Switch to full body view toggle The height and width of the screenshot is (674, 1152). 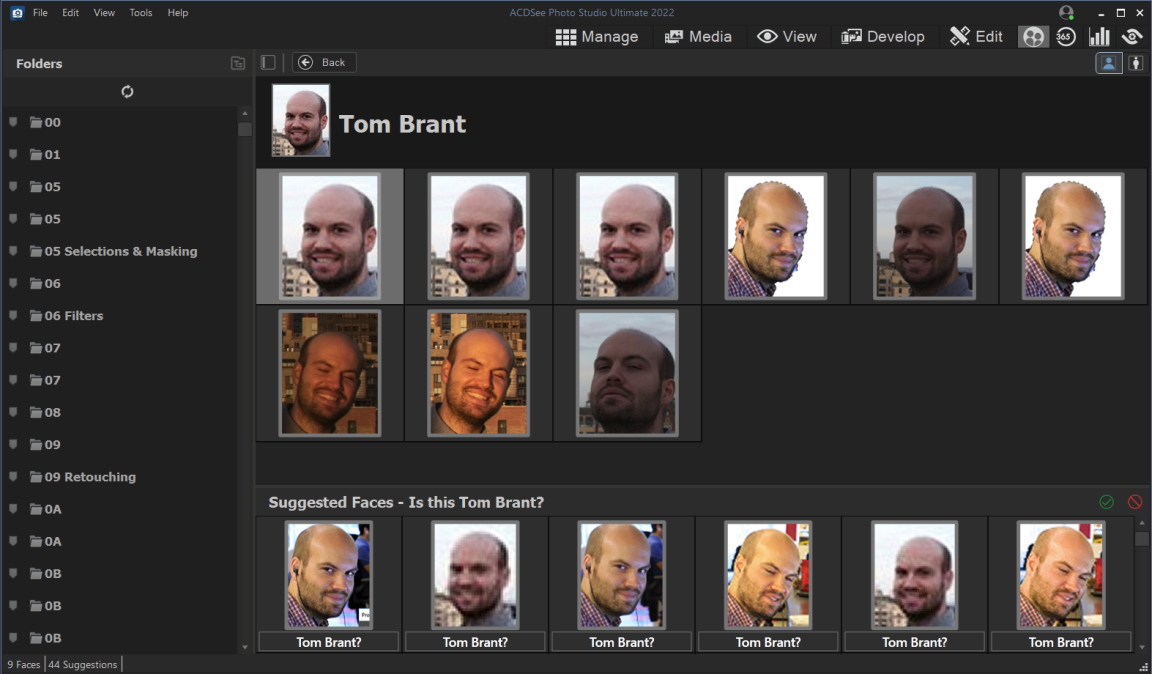pyautogui.click(x=1136, y=63)
